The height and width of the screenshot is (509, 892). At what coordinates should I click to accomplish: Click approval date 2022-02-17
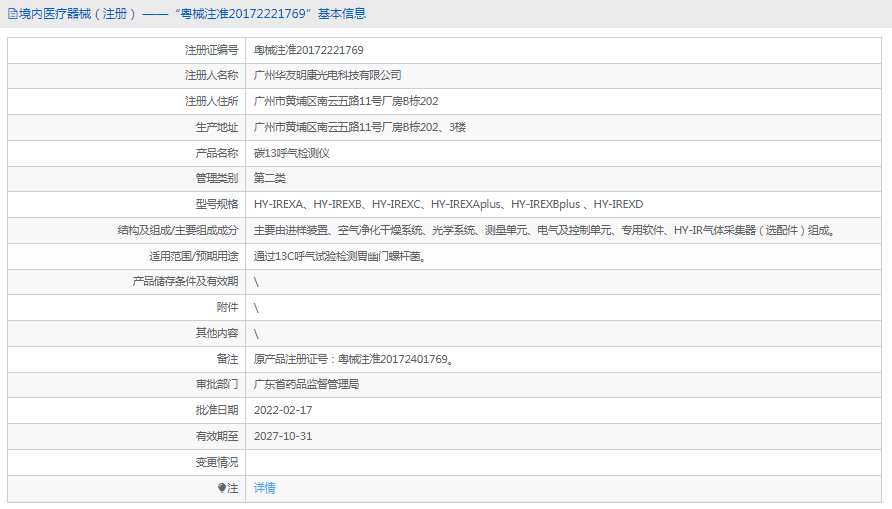(283, 410)
